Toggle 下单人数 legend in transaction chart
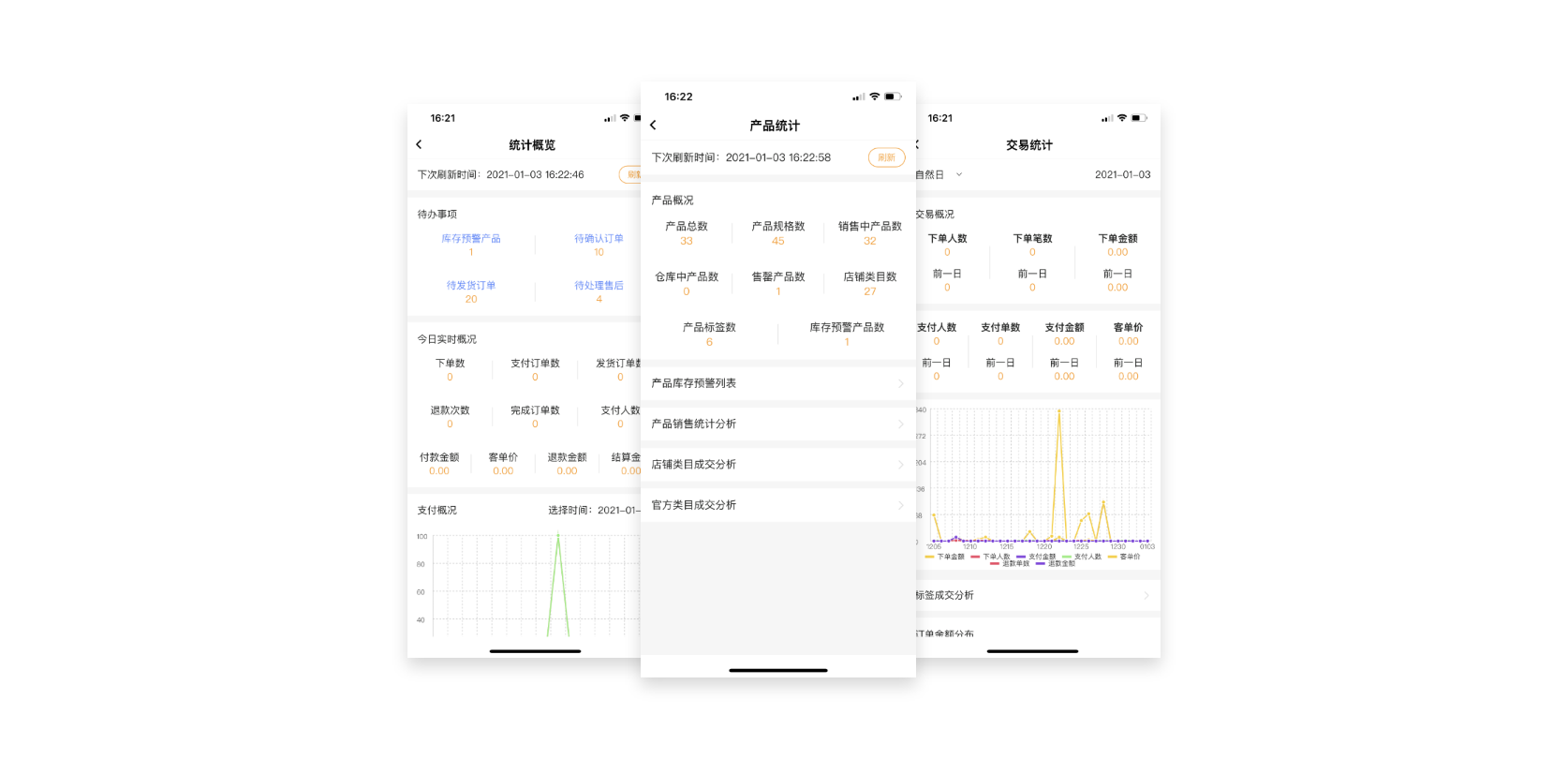This screenshot has height=759, width=1568. point(990,557)
